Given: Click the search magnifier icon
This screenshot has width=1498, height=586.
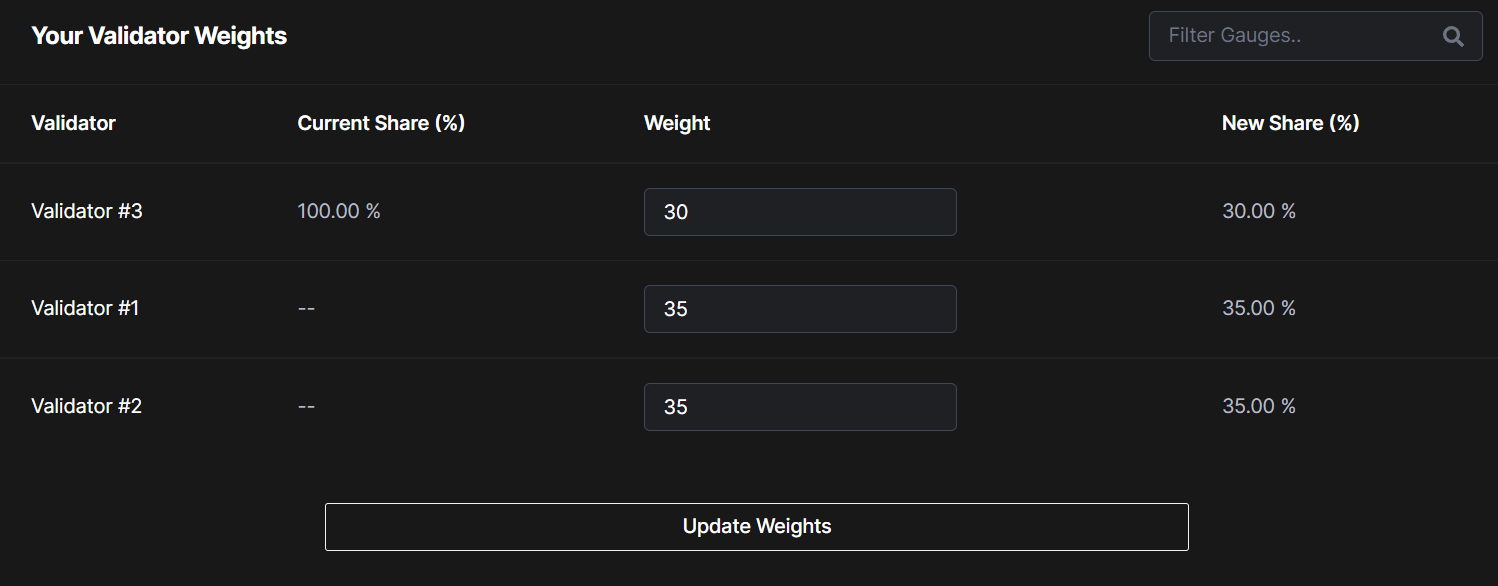Looking at the screenshot, I should coord(1453,37).
